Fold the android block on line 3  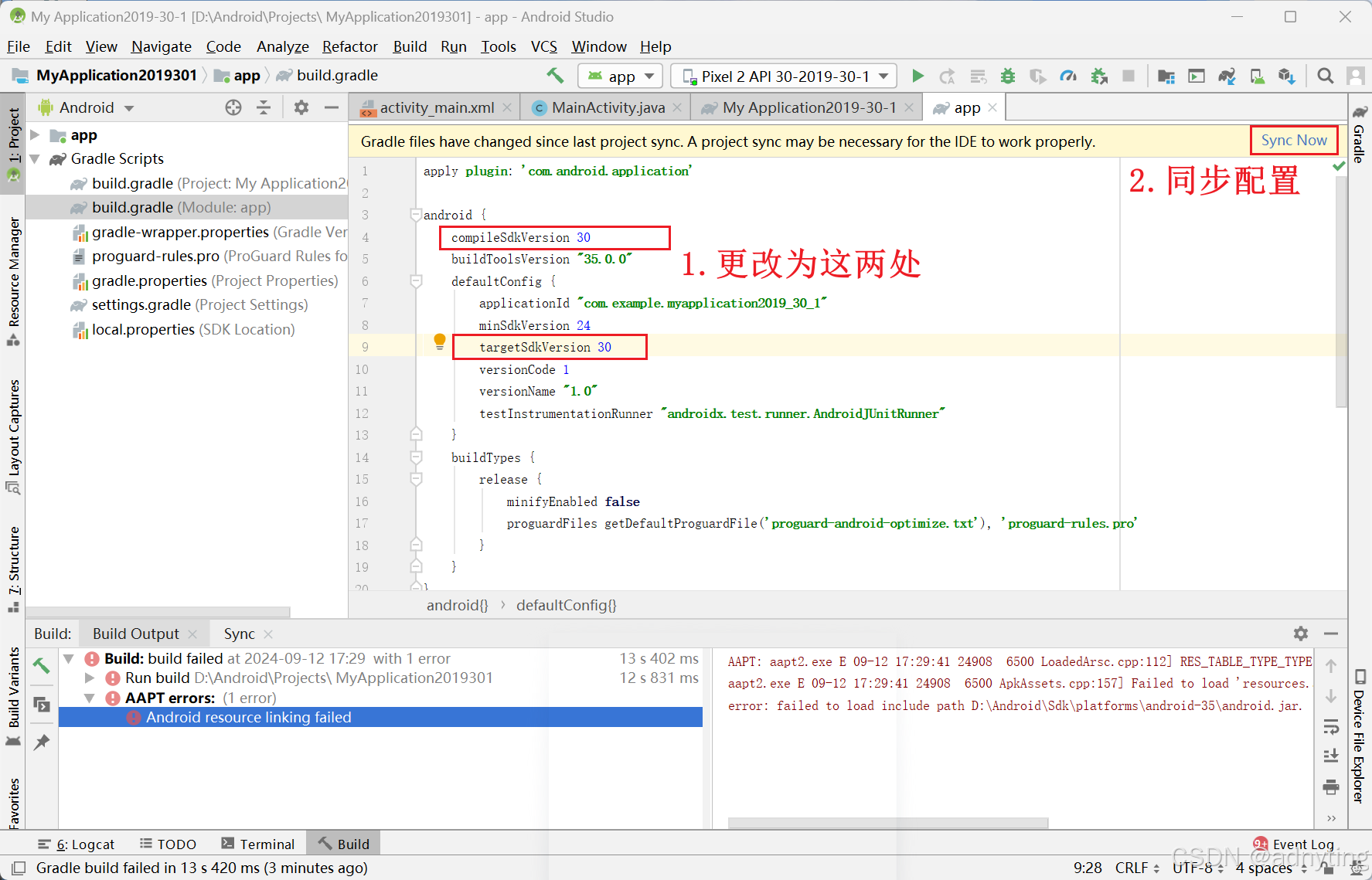[x=416, y=215]
